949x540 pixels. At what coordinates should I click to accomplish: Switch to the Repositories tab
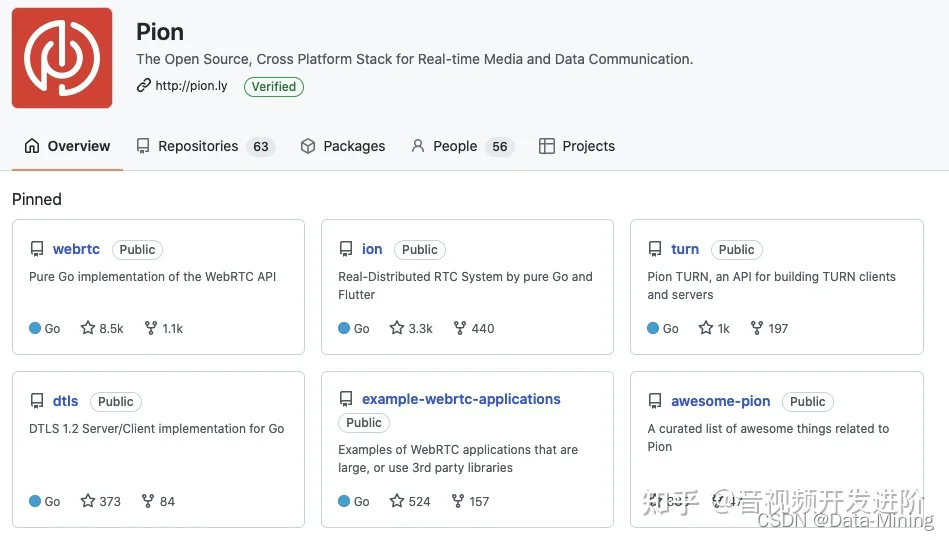[x=206, y=146]
